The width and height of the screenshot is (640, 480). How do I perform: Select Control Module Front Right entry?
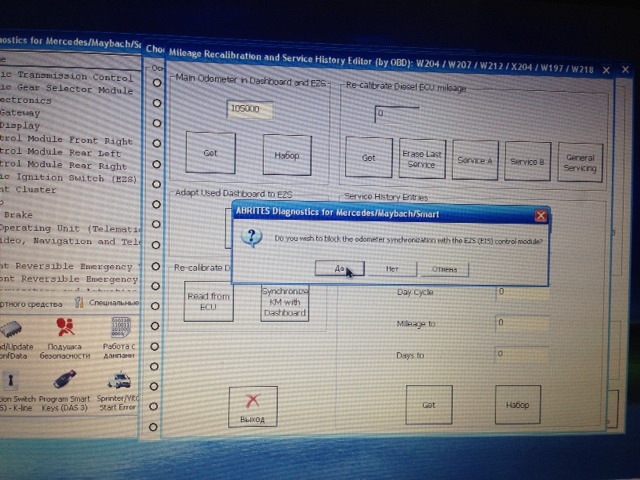pyautogui.click(x=67, y=140)
